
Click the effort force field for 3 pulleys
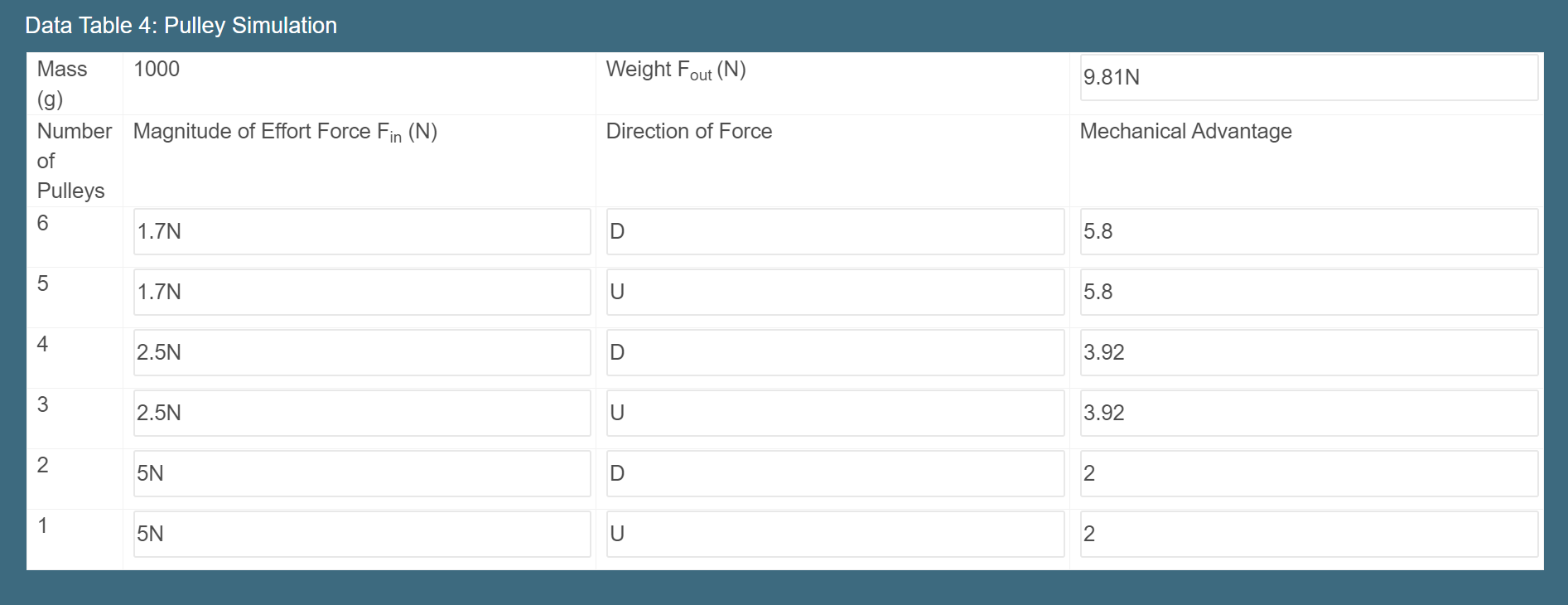[x=362, y=413]
